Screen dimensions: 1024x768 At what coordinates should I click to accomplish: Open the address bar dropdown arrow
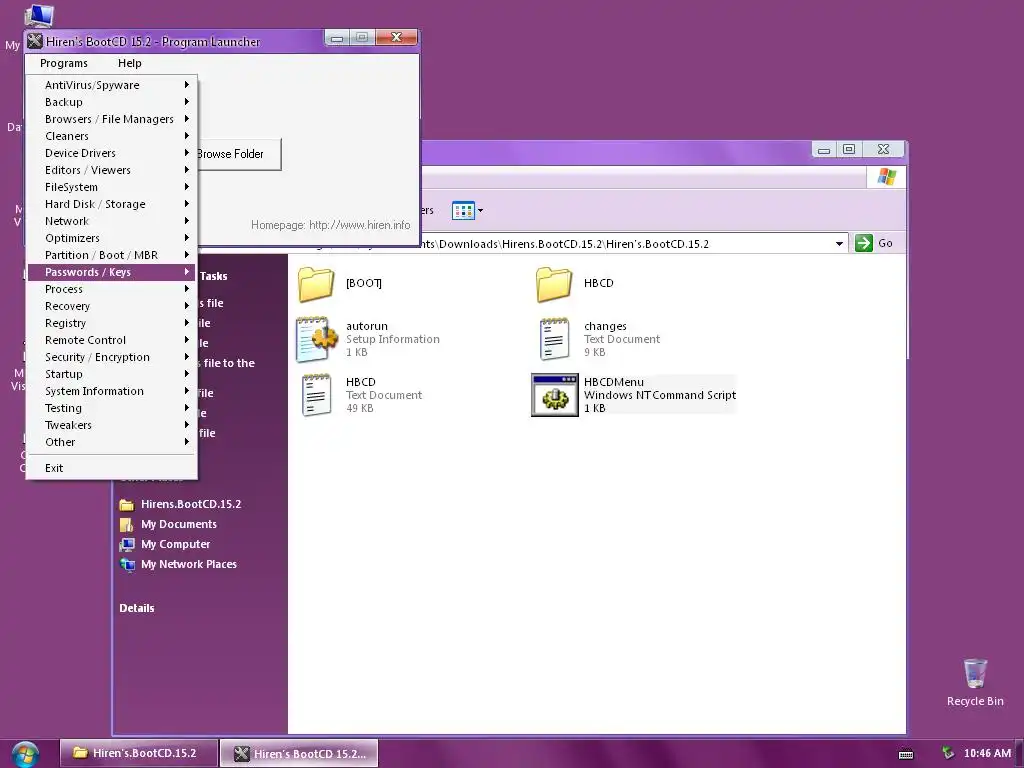coord(839,244)
